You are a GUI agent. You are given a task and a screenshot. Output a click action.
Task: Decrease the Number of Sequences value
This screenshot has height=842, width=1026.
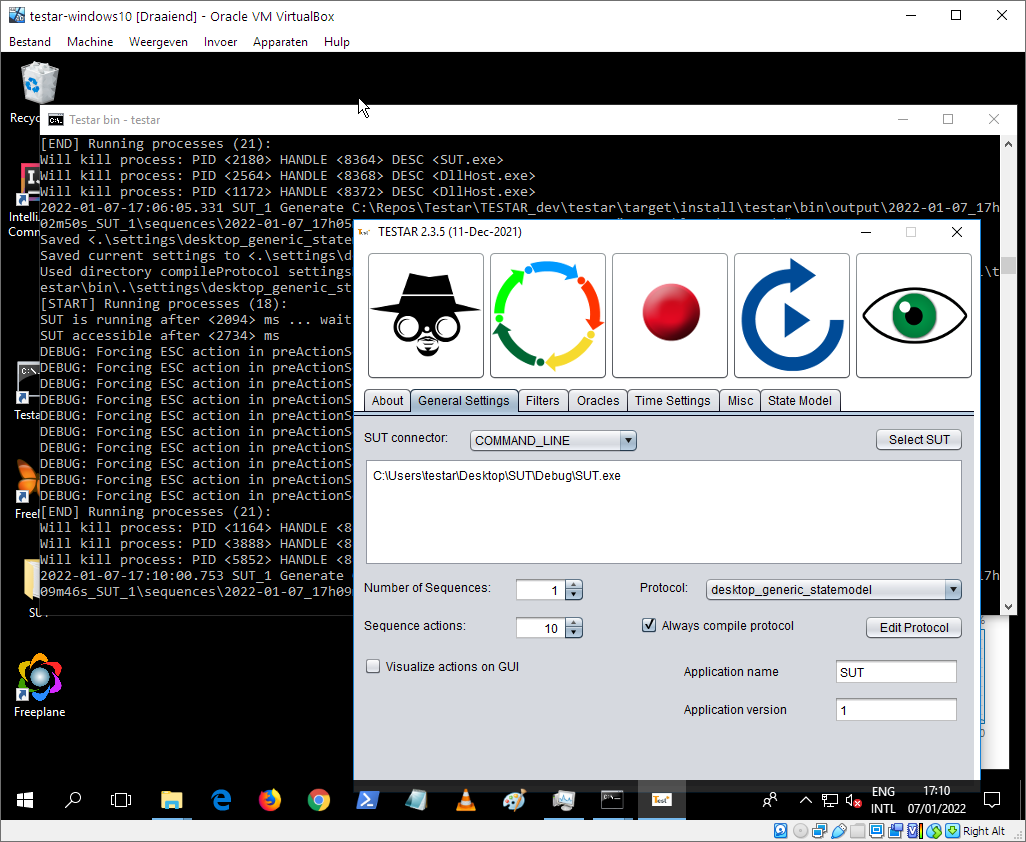(x=573, y=595)
